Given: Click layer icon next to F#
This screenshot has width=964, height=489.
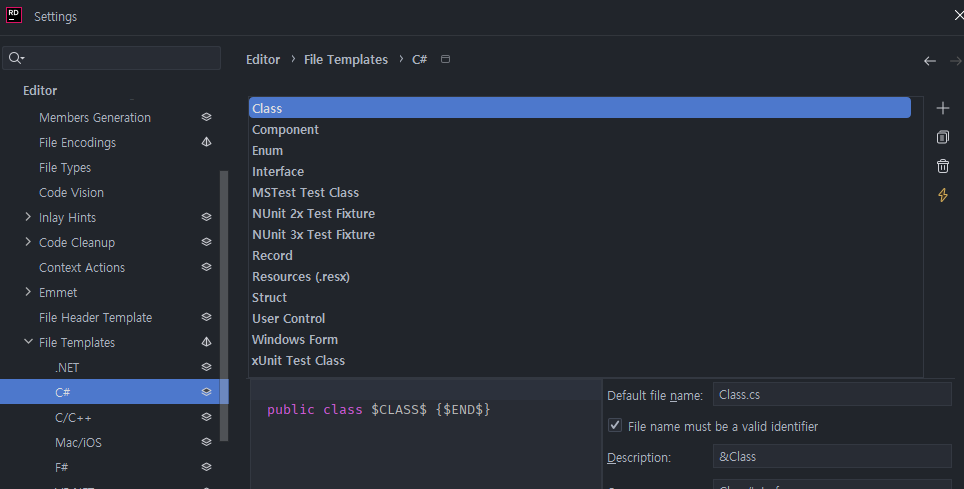Looking at the screenshot, I should 207,467.
